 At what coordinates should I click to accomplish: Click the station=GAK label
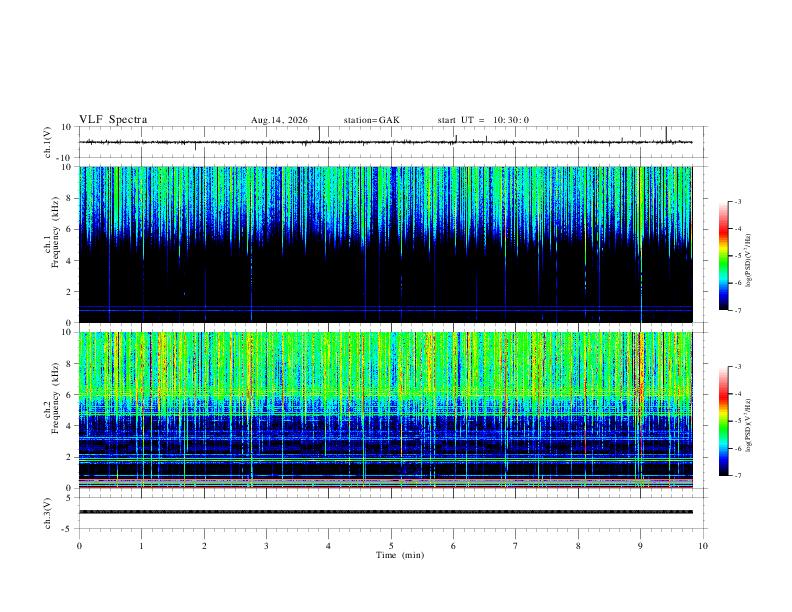click(x=371, y=120)
